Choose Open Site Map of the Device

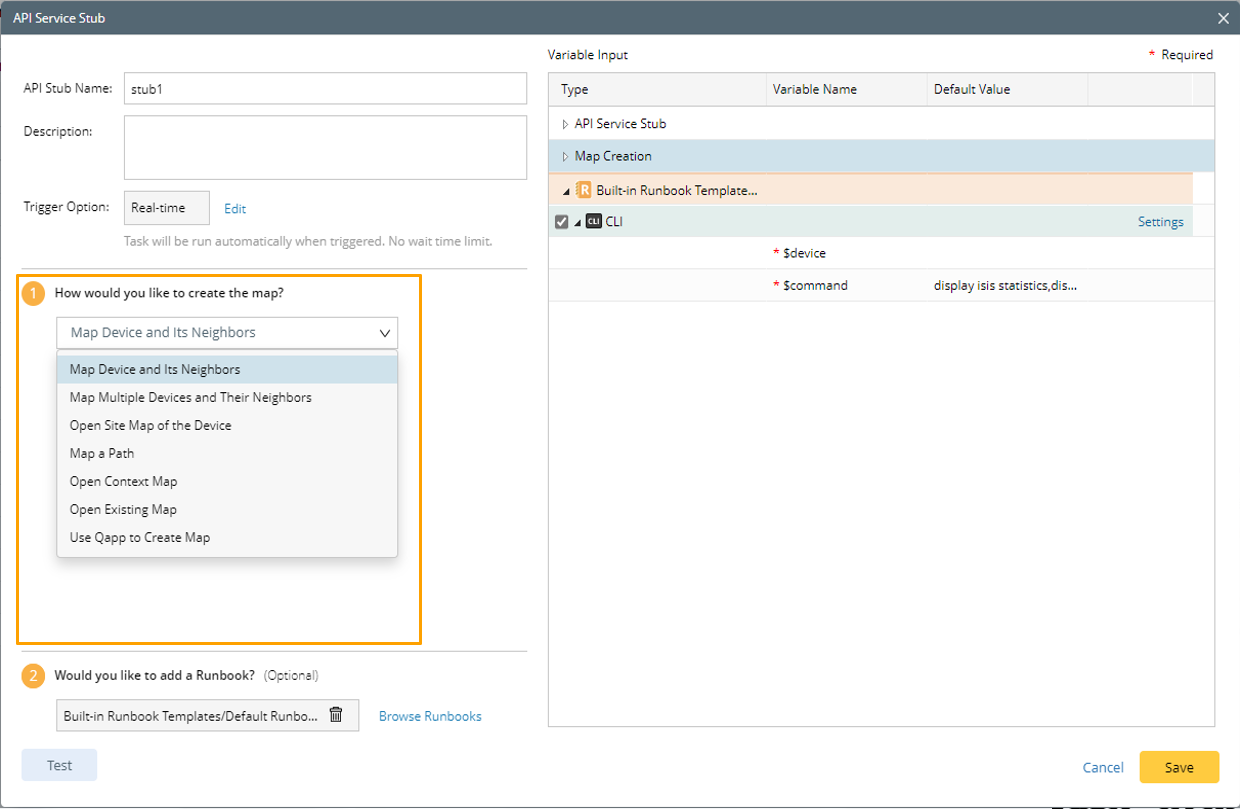(150, 425)
